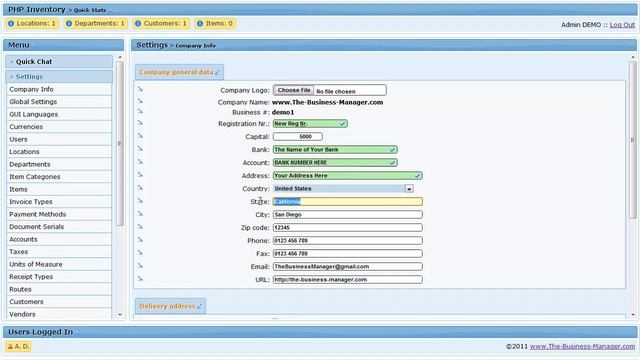Click the City input field
This screenshot has width=640, height=360.
point(348,215)
